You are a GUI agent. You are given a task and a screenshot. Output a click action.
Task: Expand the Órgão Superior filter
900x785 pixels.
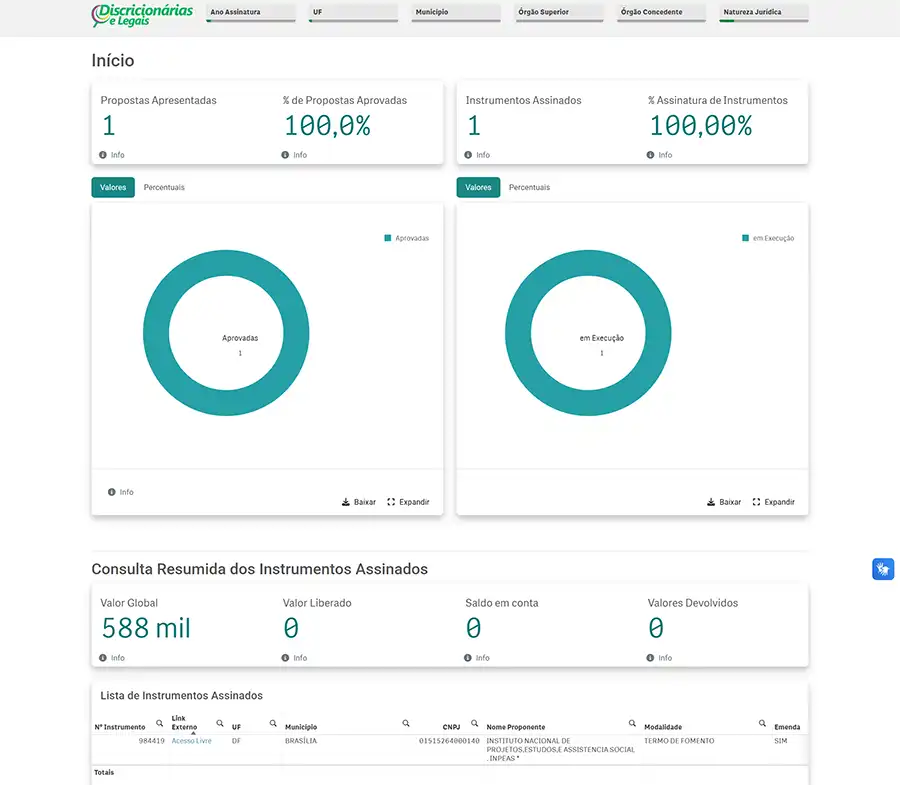[558, 13]
